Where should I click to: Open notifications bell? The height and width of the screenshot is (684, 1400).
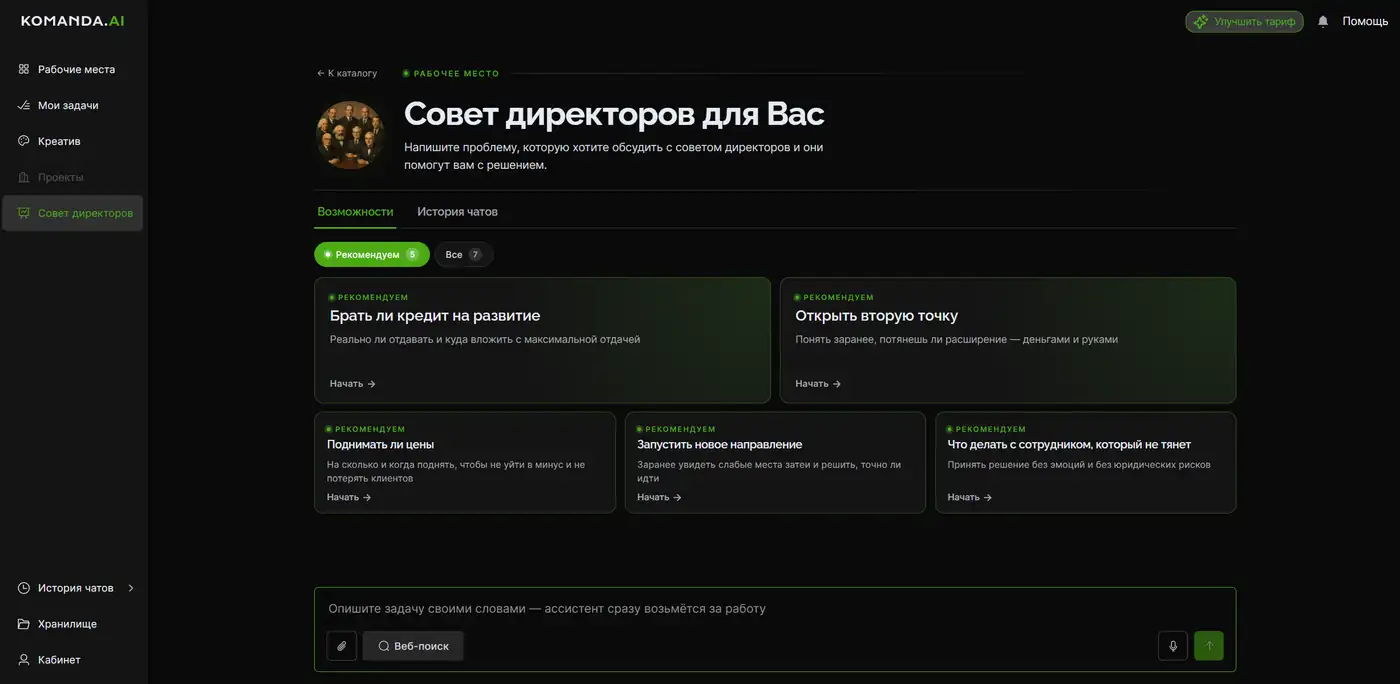tap(1323, 21)
